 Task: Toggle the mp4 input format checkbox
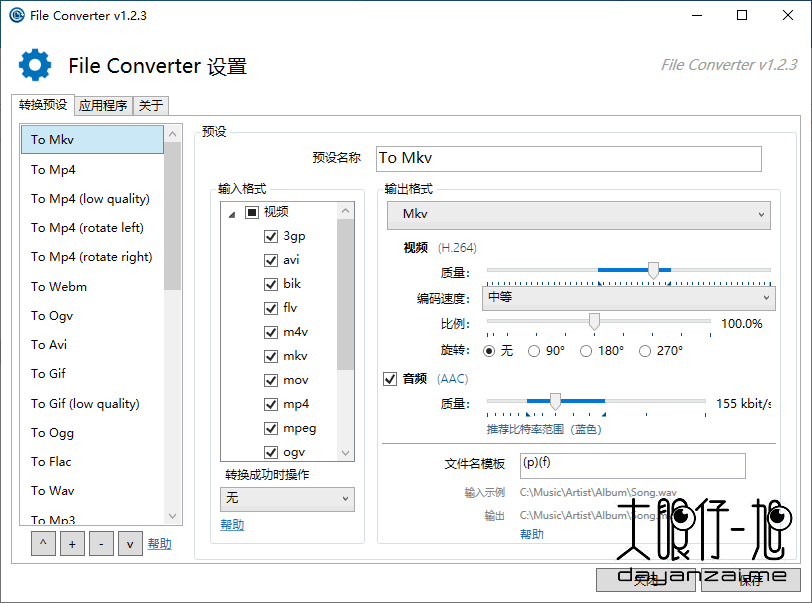(x=271, y=404)
